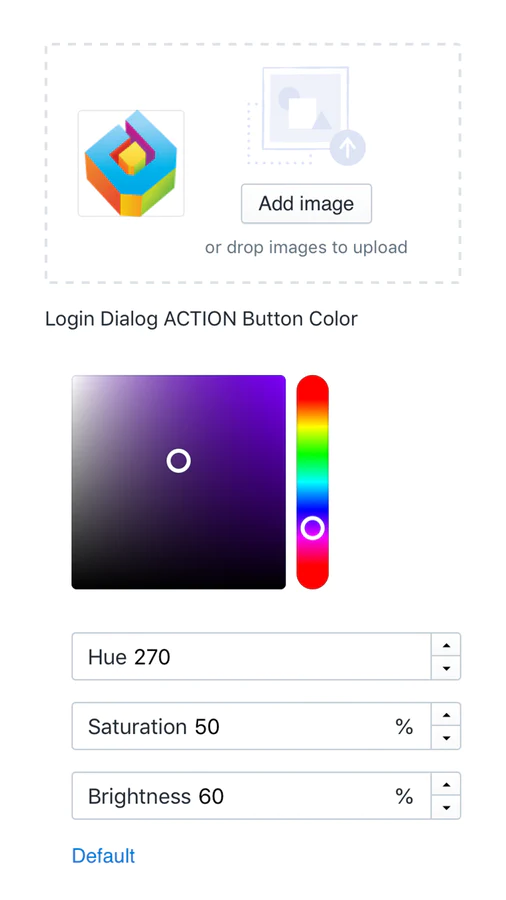Focus the Saturation 50 input field
Image resolution: width=506 pixels, height=900 pixels.
click(x=251, y=726)
